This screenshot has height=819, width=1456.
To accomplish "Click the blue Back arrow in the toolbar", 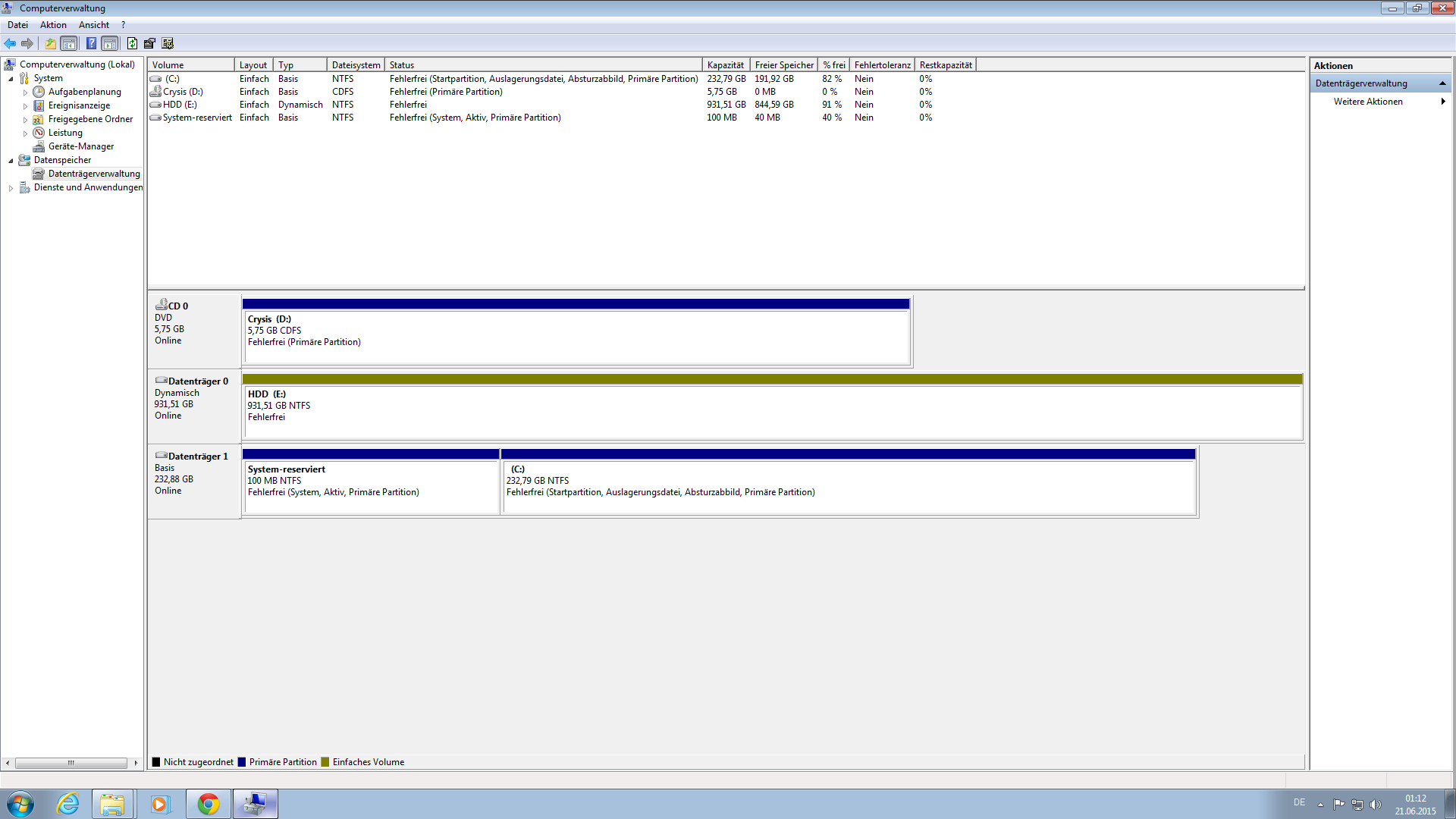I will click(x=10, y=43).
